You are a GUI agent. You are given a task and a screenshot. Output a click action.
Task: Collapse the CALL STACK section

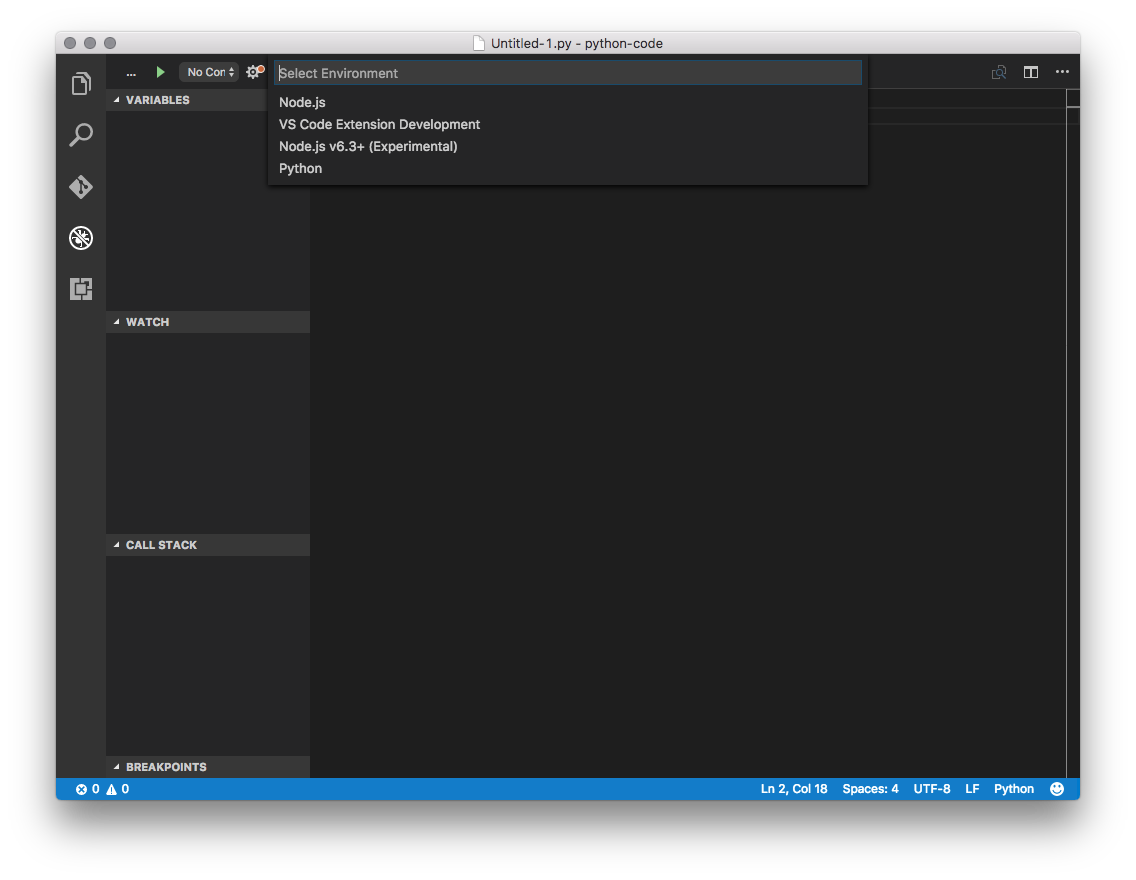tap(208, 545)
